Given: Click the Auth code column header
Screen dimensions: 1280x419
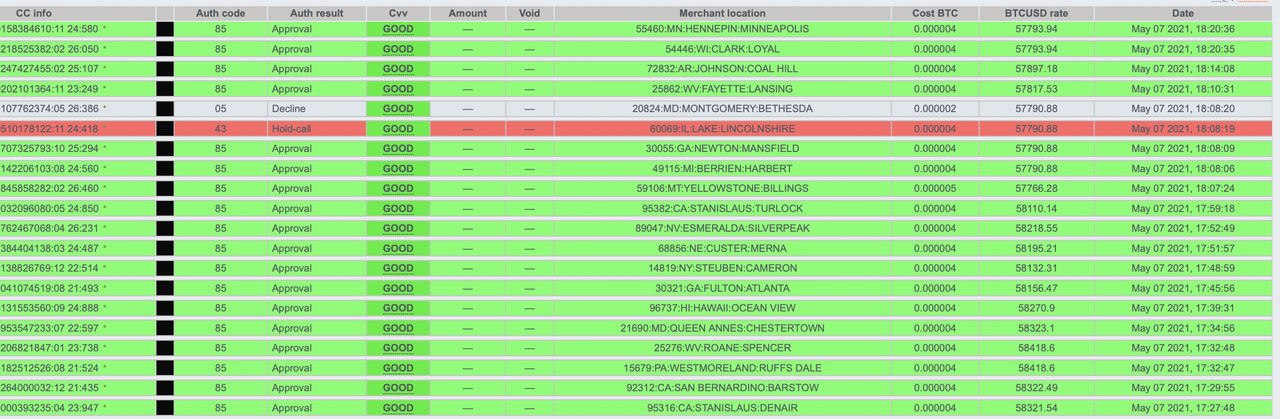Looking at the screenshot, I should tap(220, 13).
